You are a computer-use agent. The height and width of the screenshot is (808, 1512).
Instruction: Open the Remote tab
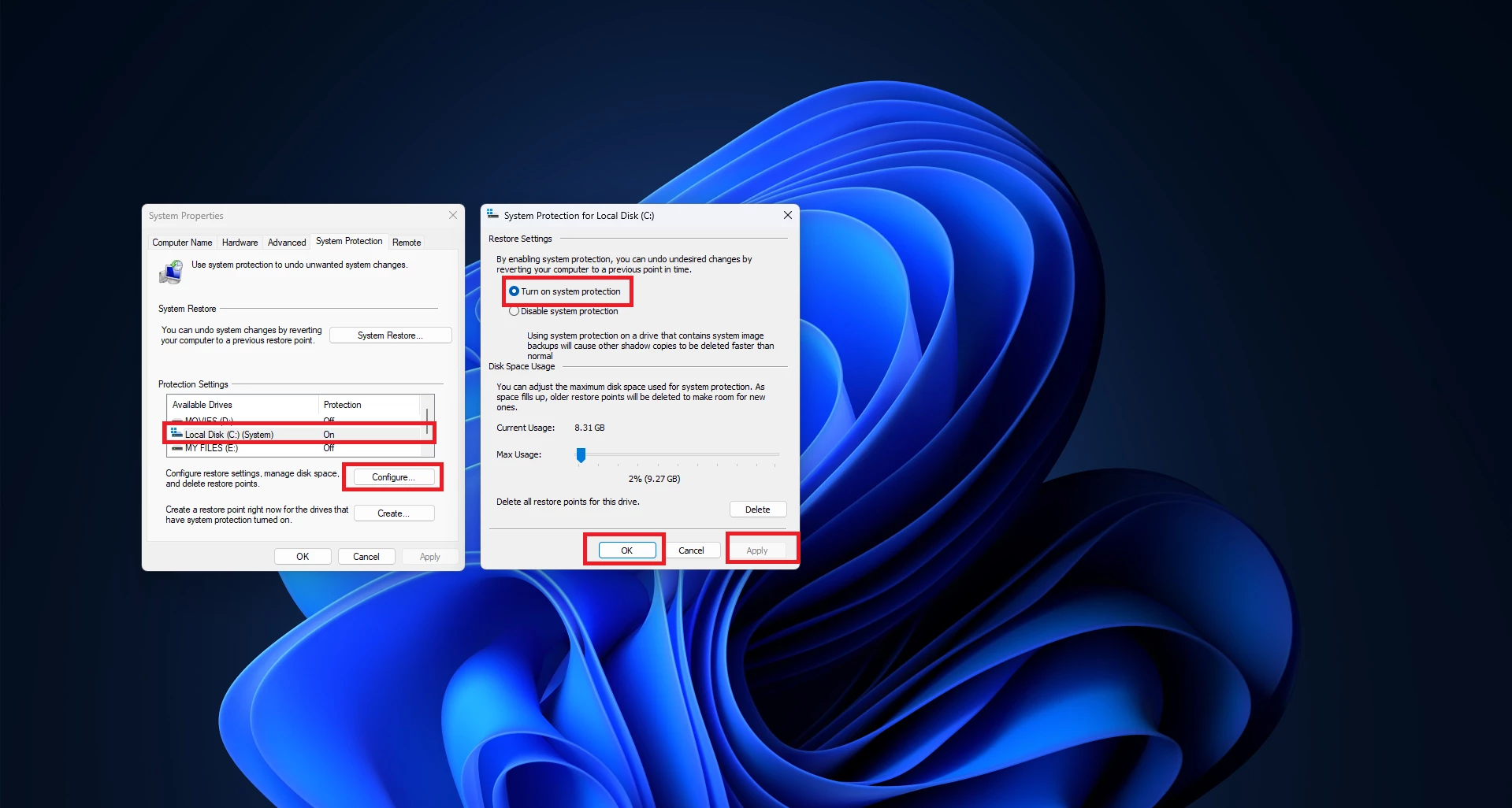(x=407, y=243)
